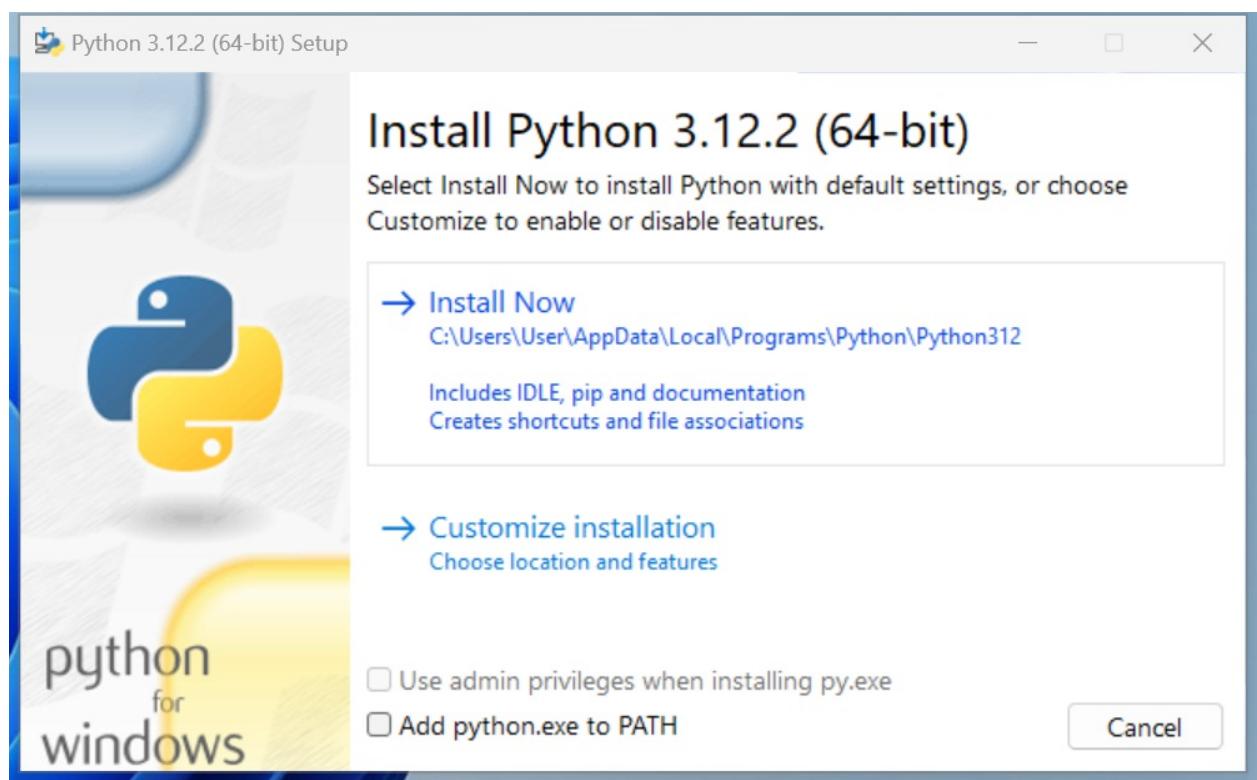Minimize the Python Setup window

pos(1030,44)
